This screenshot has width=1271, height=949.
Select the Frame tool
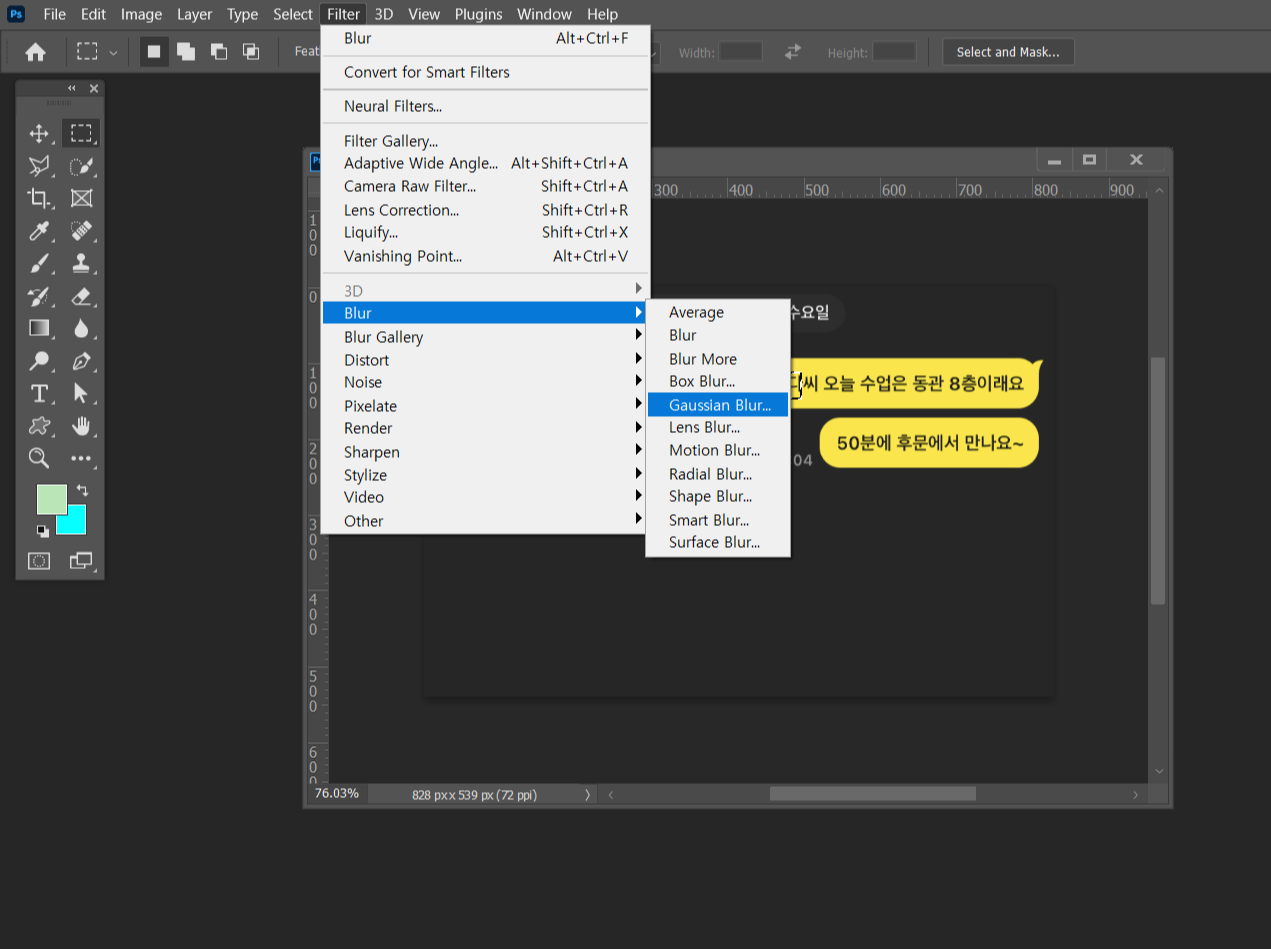[81, 198]
